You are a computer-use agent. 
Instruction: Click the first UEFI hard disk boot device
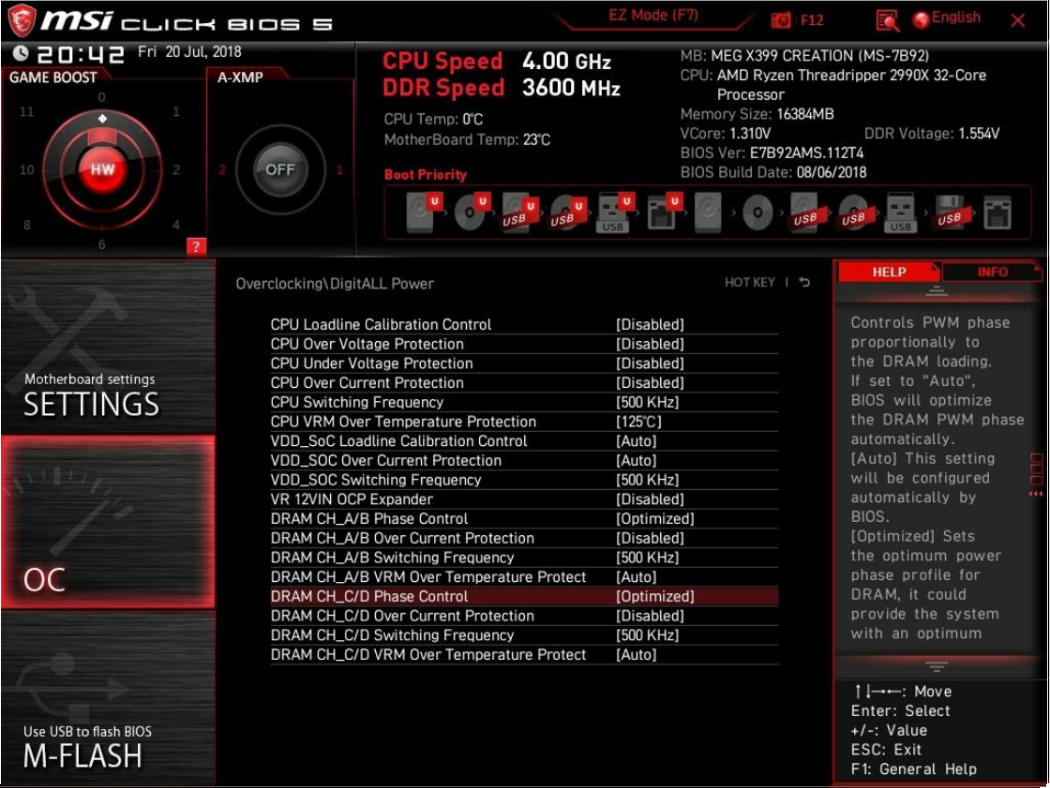tap(423, 212)
